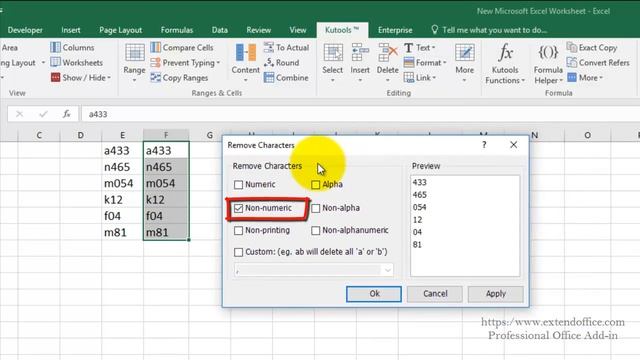The width and height of the screenshot is (640, 360).
Task: Select column O header
Action: pyautogui.click(x=587, y=135)
